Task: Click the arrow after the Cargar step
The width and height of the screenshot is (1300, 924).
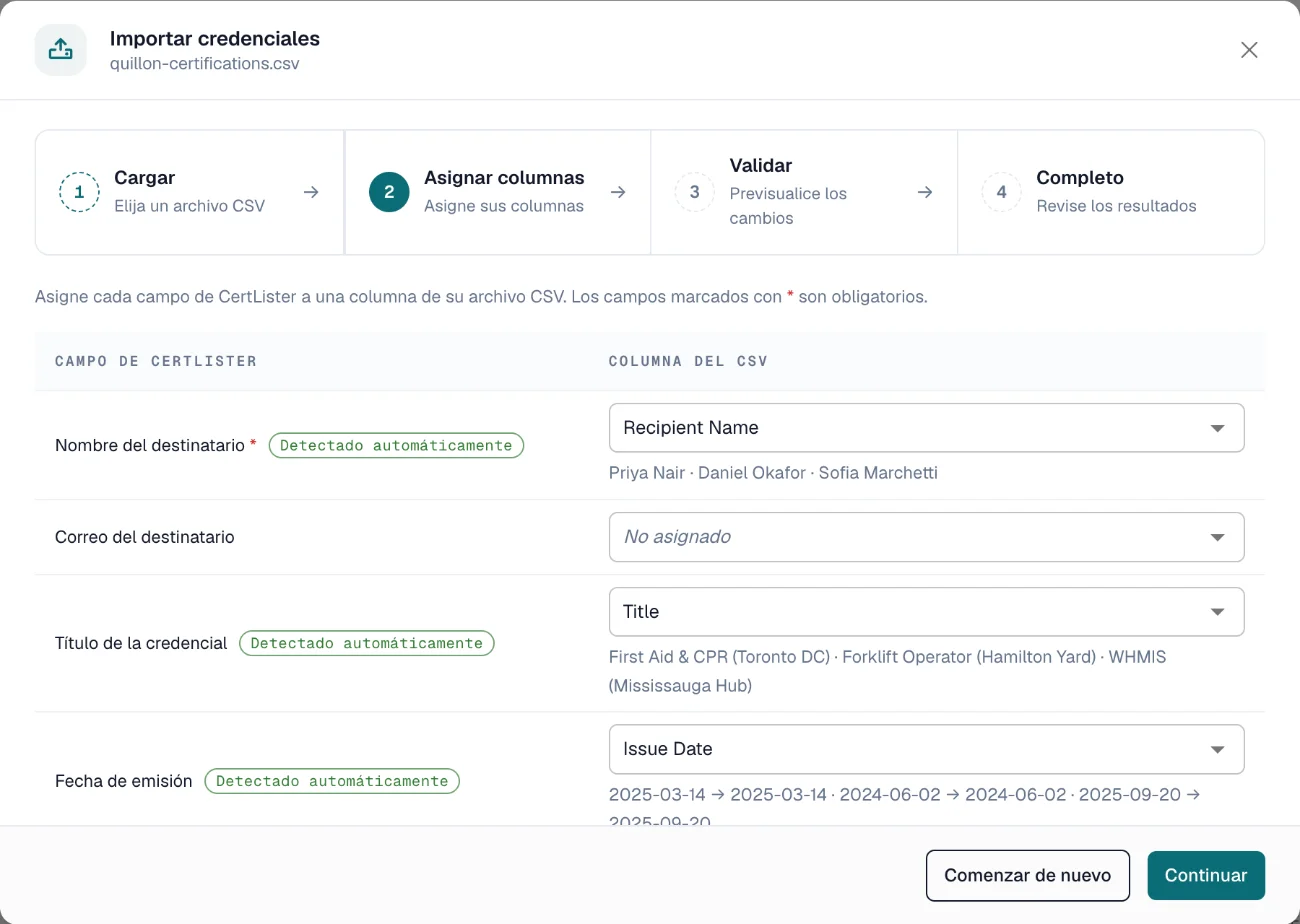Action: (x=312, y=192)
